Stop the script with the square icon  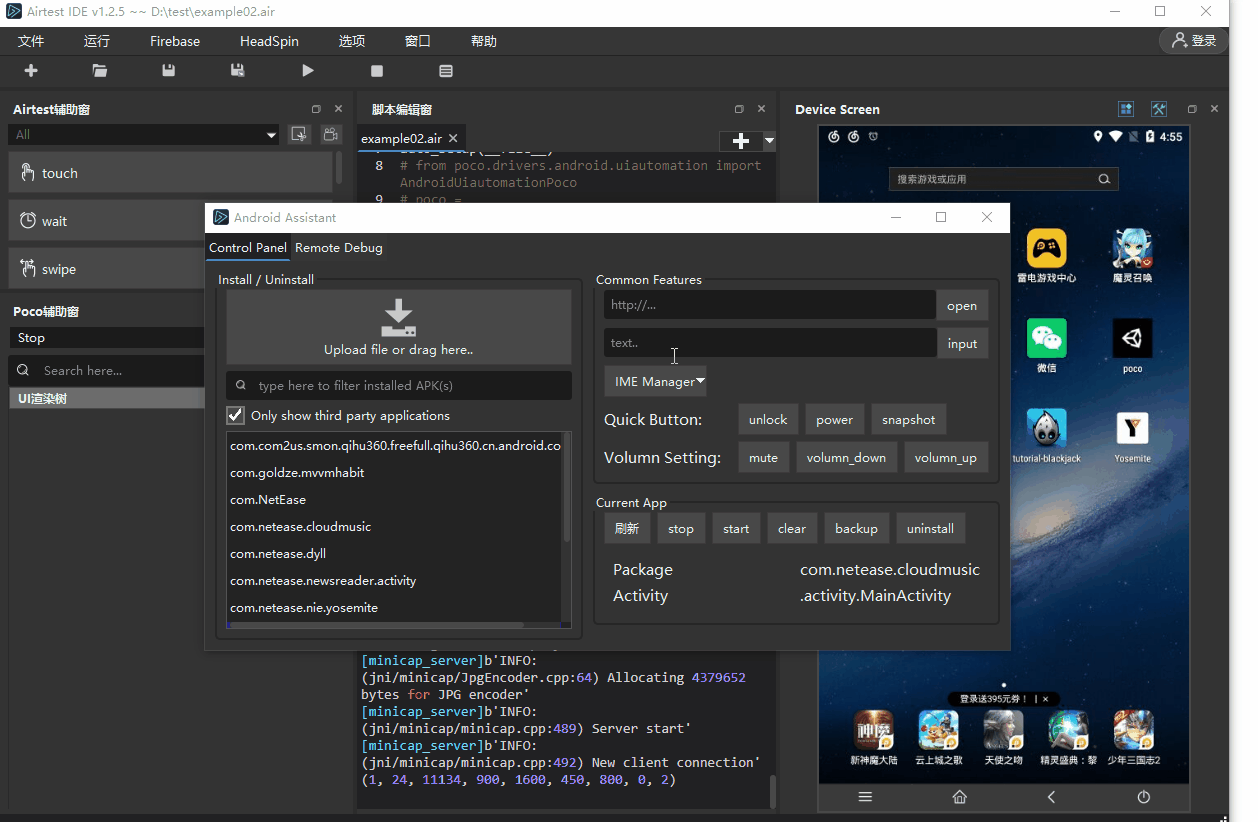click(377, 71)
